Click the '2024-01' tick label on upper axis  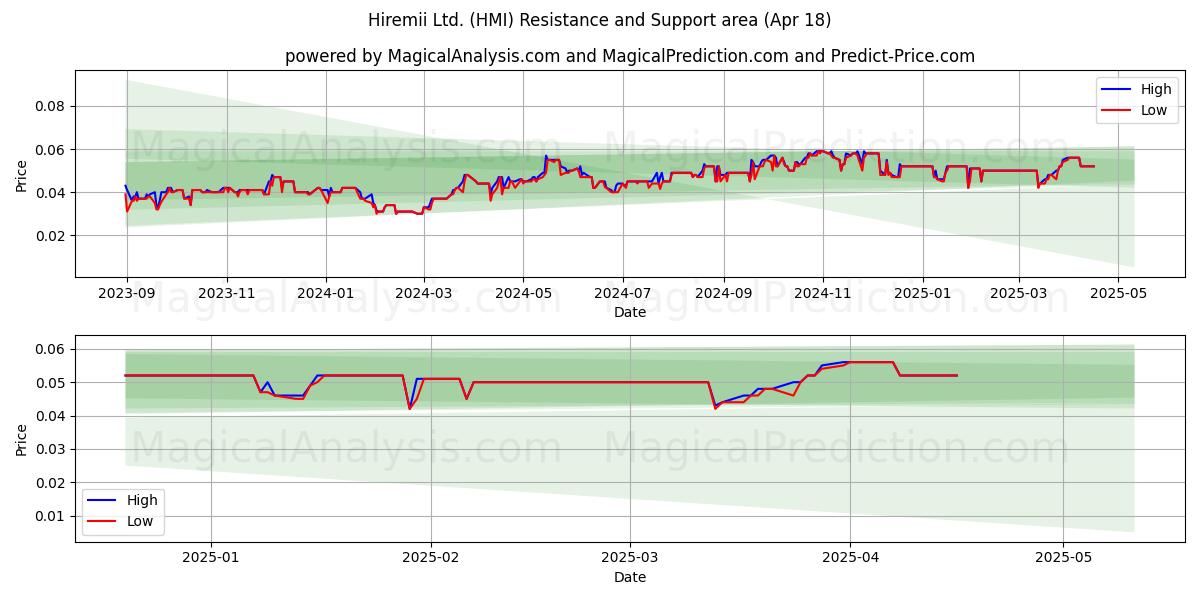[326, 294]
